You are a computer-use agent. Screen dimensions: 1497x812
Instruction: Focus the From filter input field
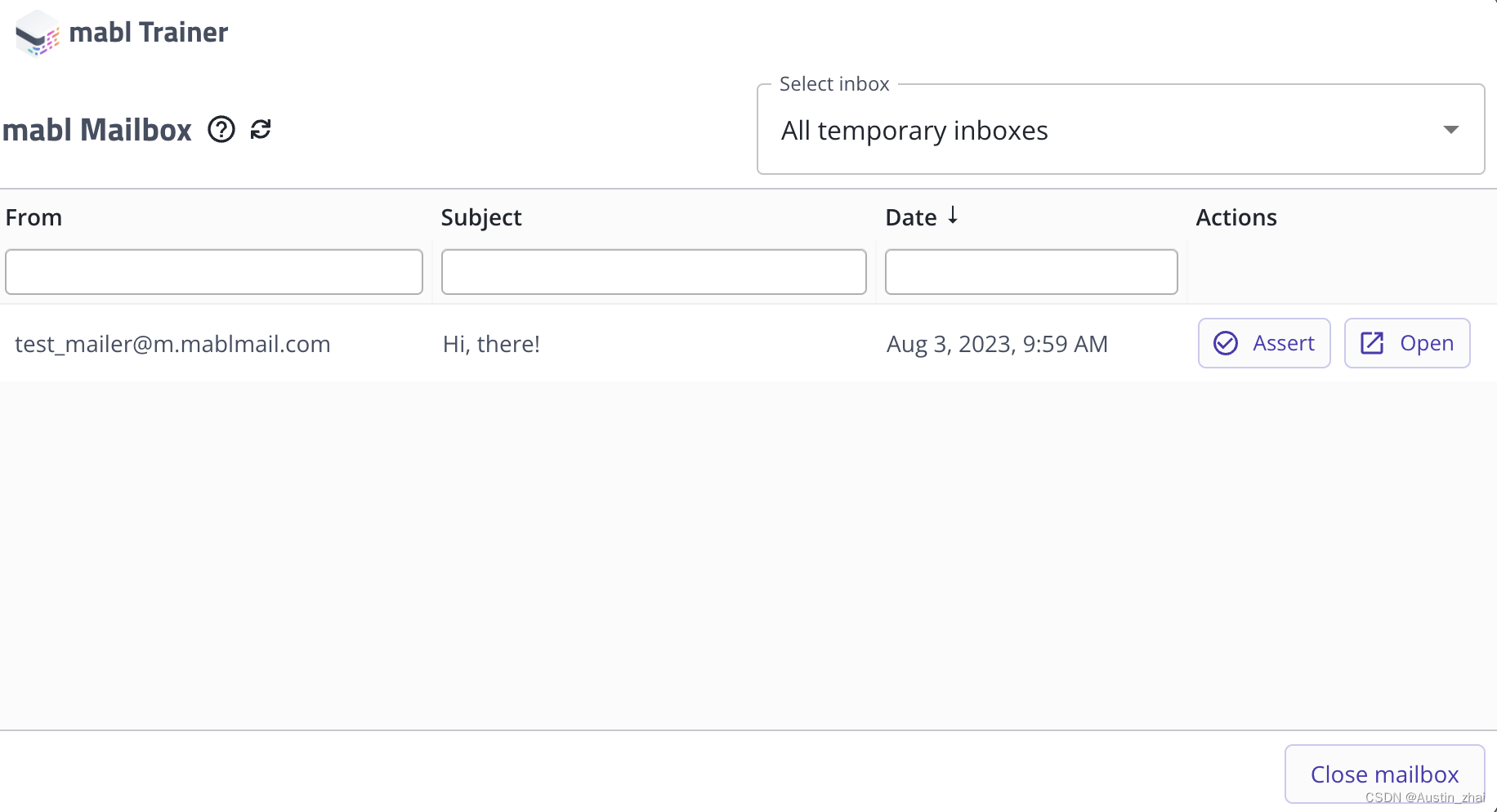coord(214,272)
